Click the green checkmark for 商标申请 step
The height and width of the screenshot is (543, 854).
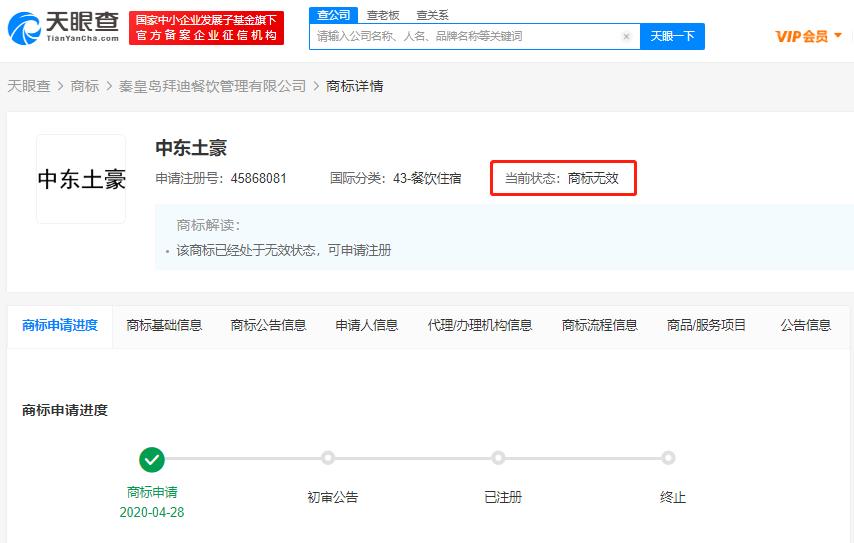point(152,459)
